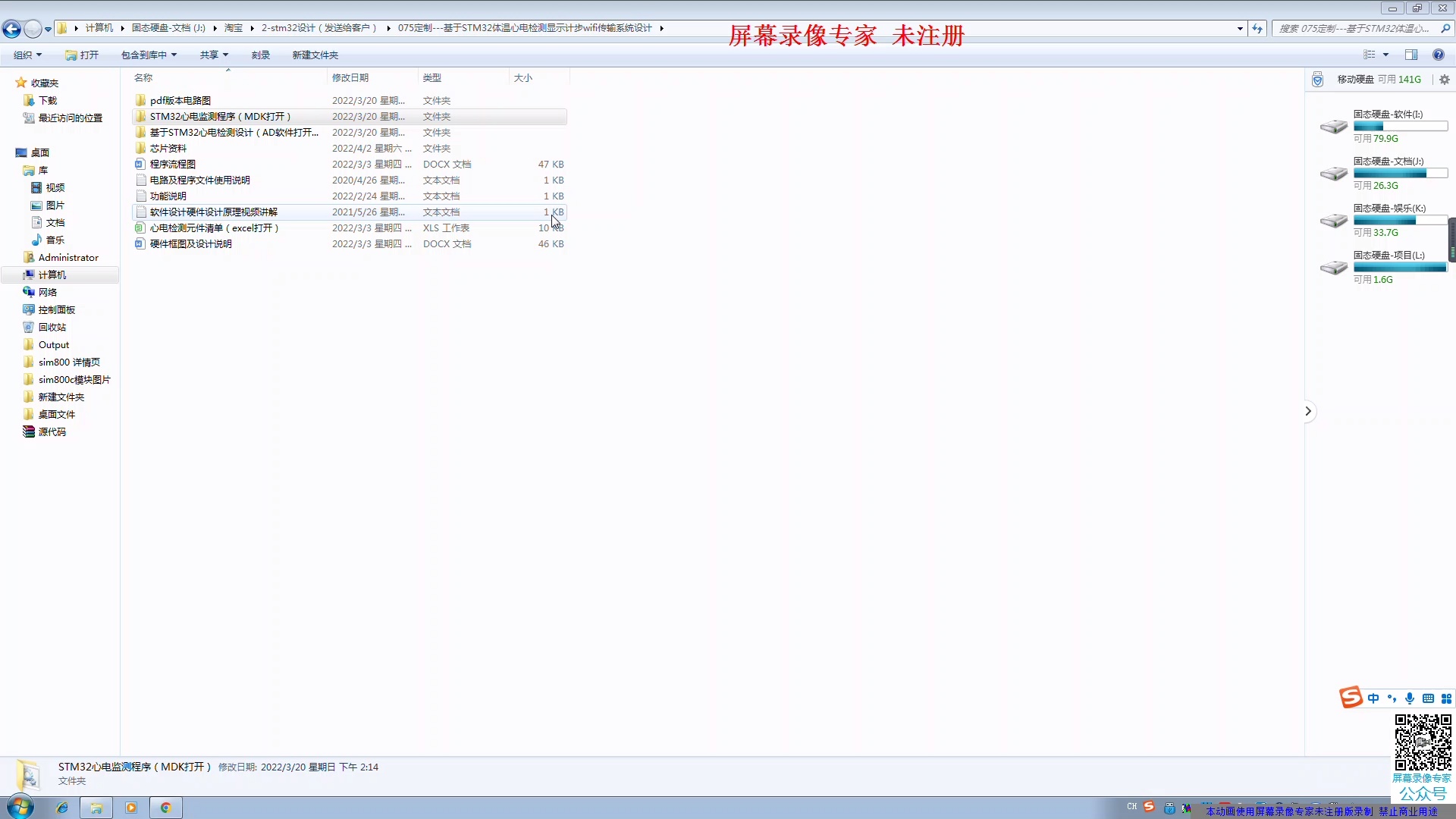Click the help question mark icon
1456x819 pixels.
(1438, 55)
